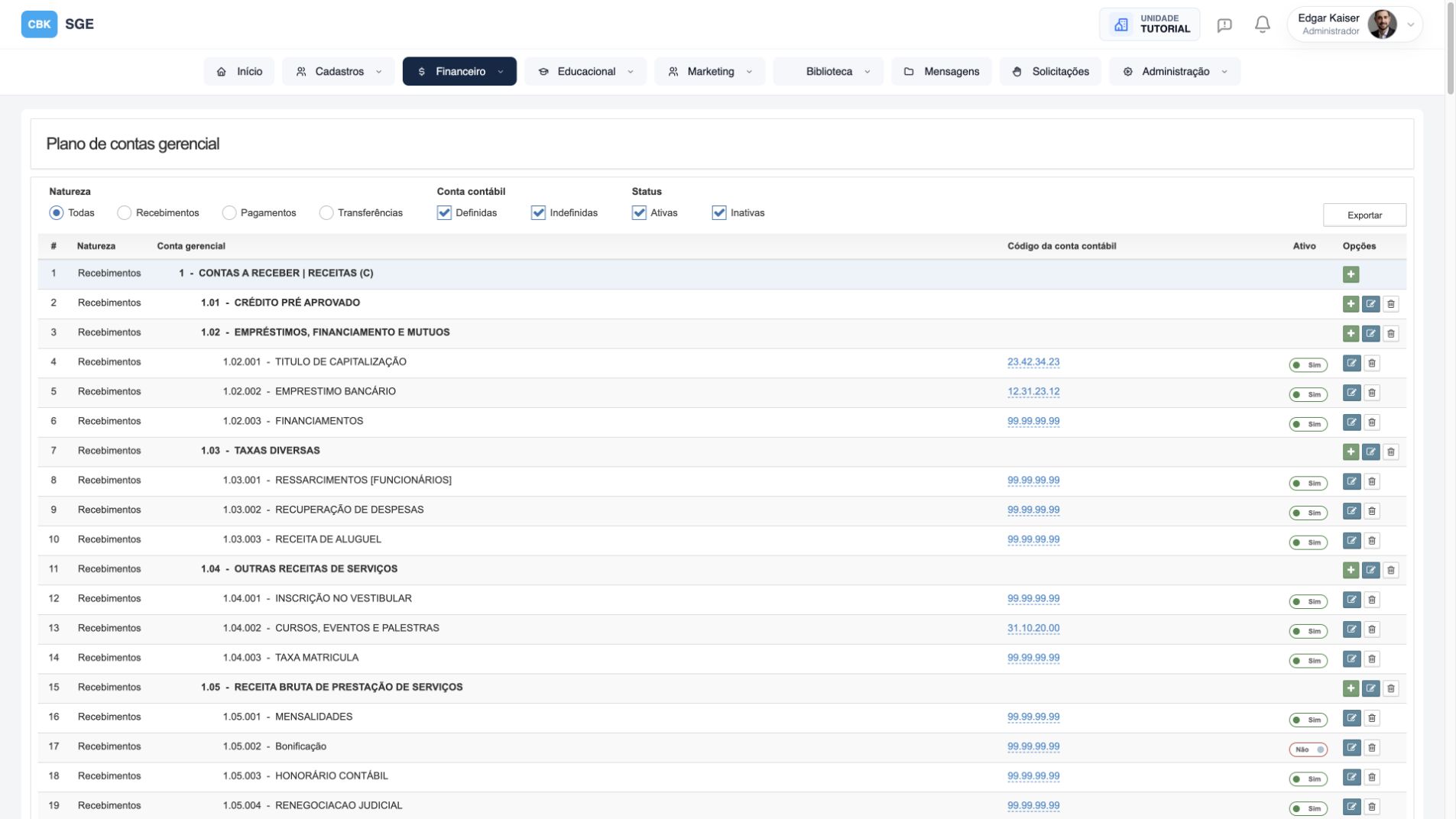The height and width of the screenshot is (819, 1456).
Task: Open the Educacional dropdown
Action: (x=585, y=71)
